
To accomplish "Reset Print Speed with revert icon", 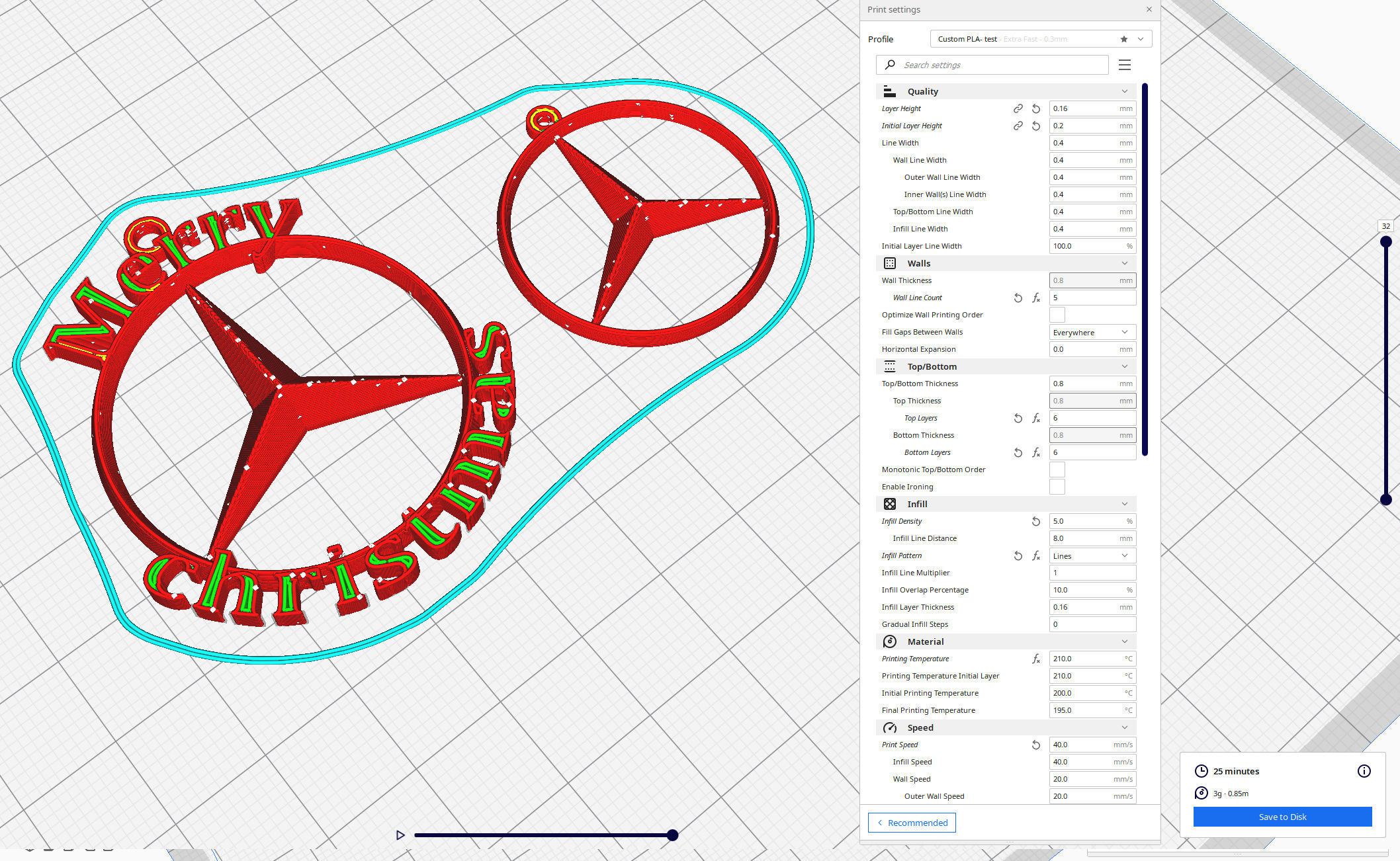I will [x=1036, y=745].
